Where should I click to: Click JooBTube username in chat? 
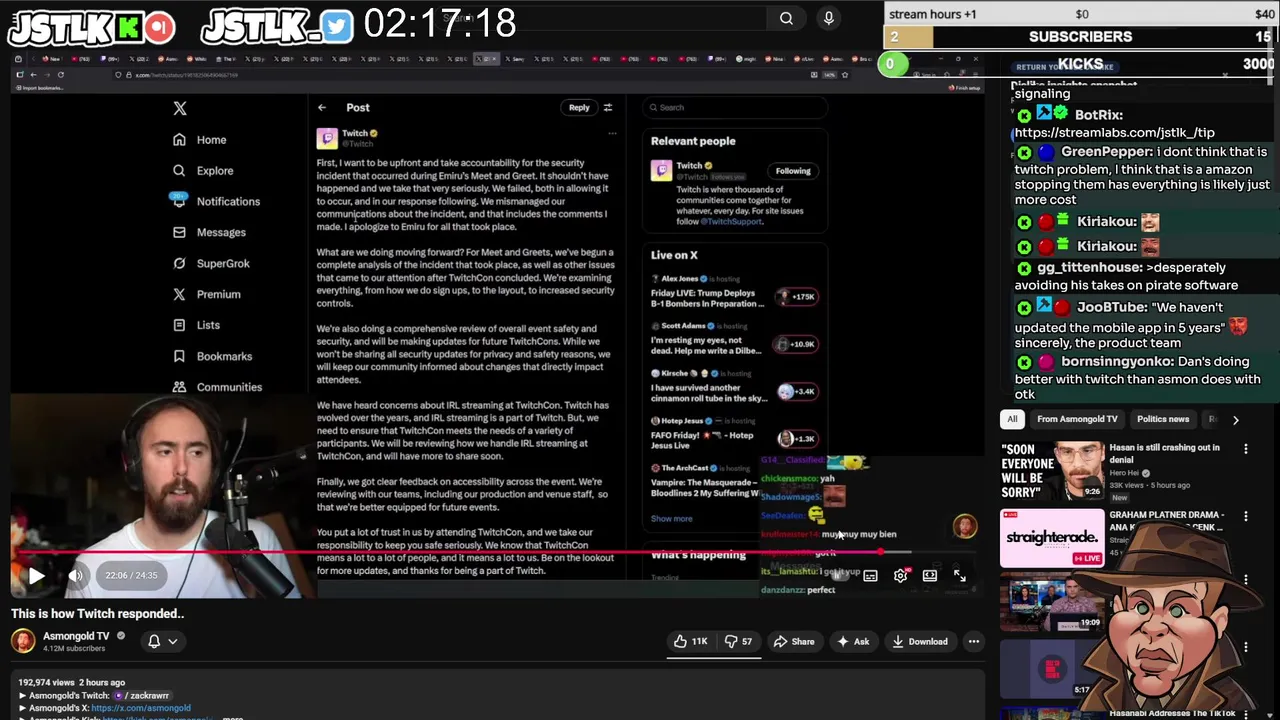(x=1110, y=308)
